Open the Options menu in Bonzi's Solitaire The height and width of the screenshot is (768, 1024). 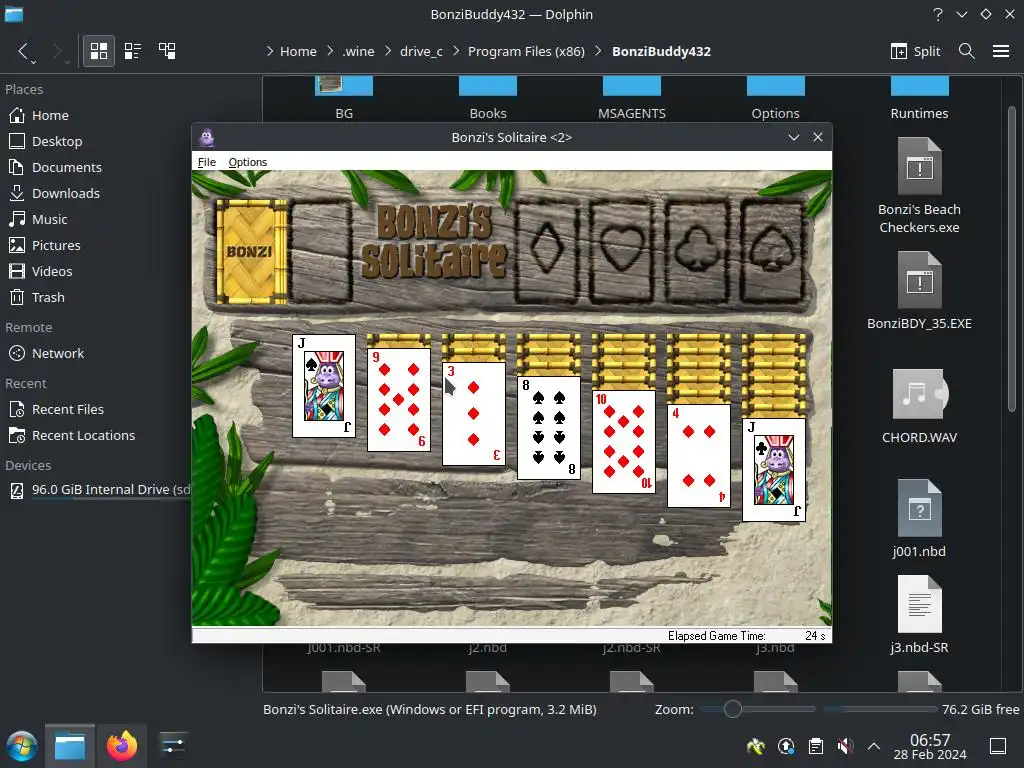pos(248,162)
